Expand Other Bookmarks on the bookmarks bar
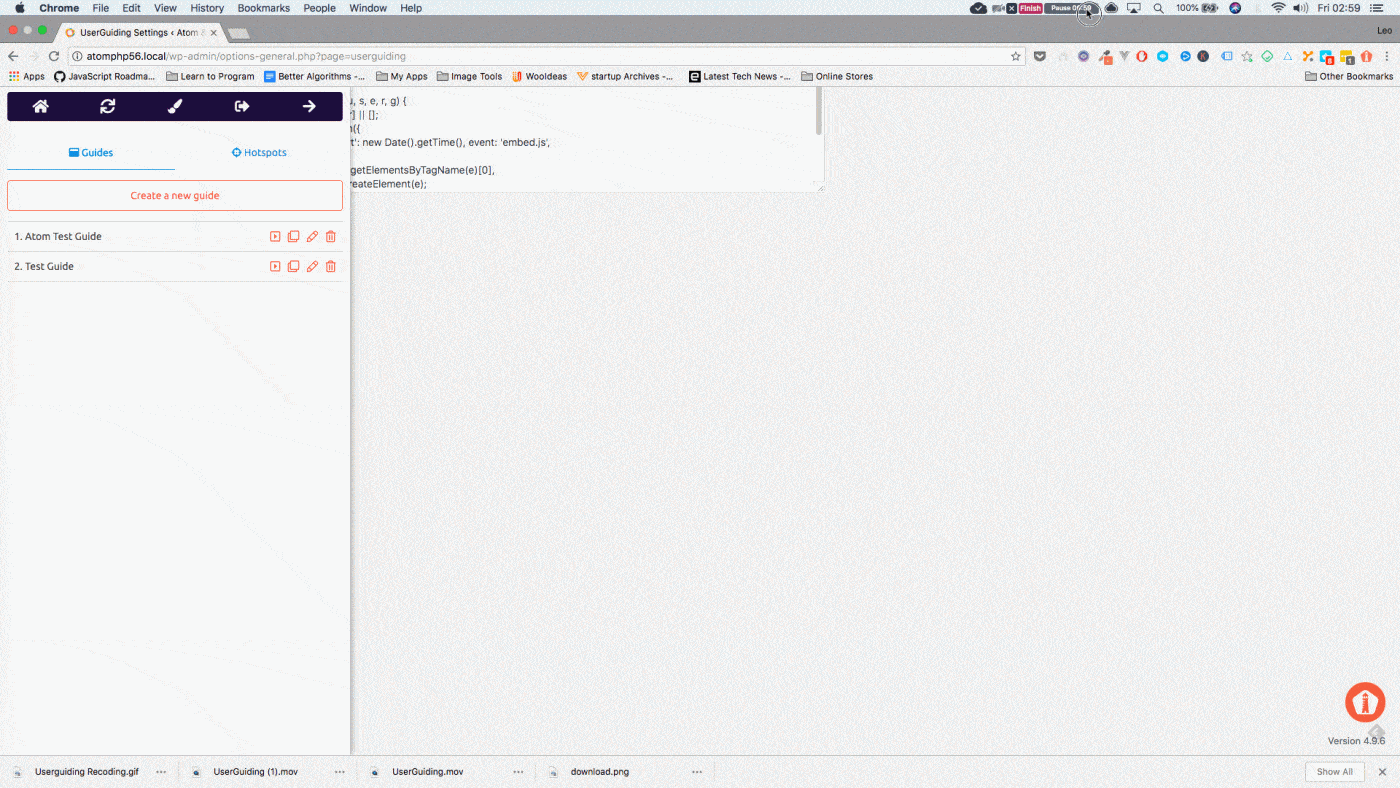 tap(1348, 75)
